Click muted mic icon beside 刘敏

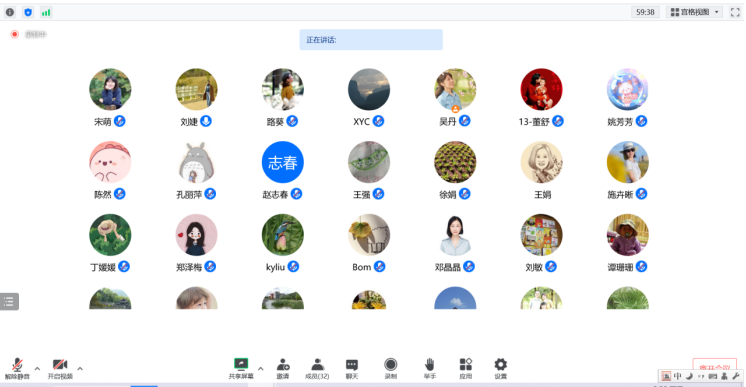click(551, 267)
